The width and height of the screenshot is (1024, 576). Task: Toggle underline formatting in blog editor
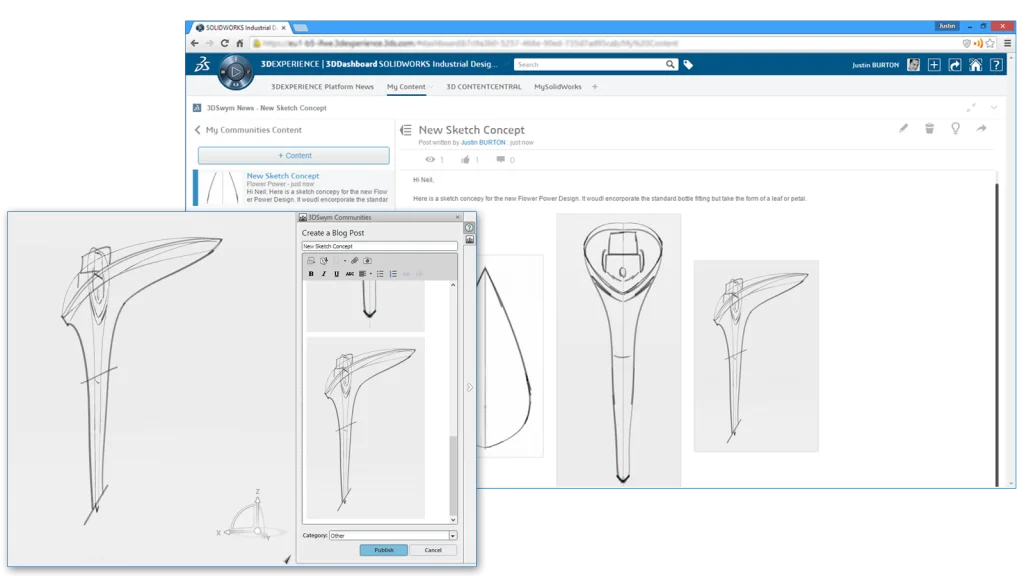336,274
